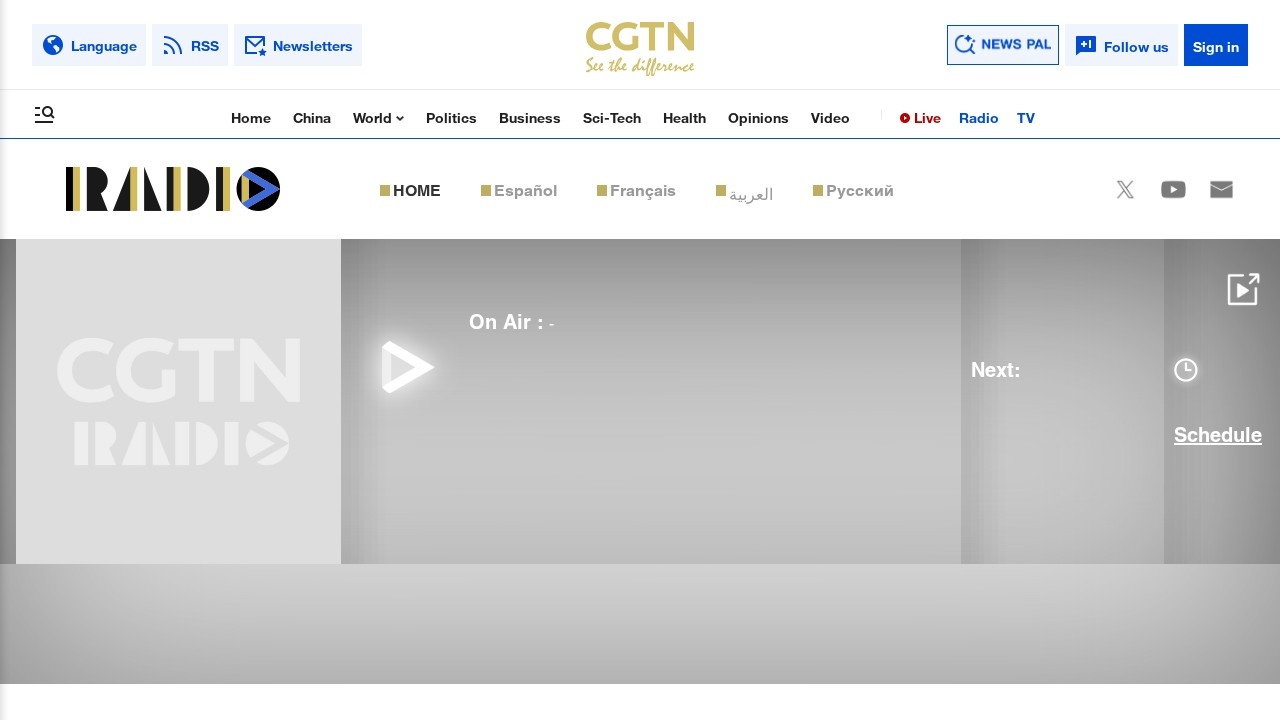Click the Sign in button
Viewport: 1280px width, 720px height.
tap(1216, 45)
